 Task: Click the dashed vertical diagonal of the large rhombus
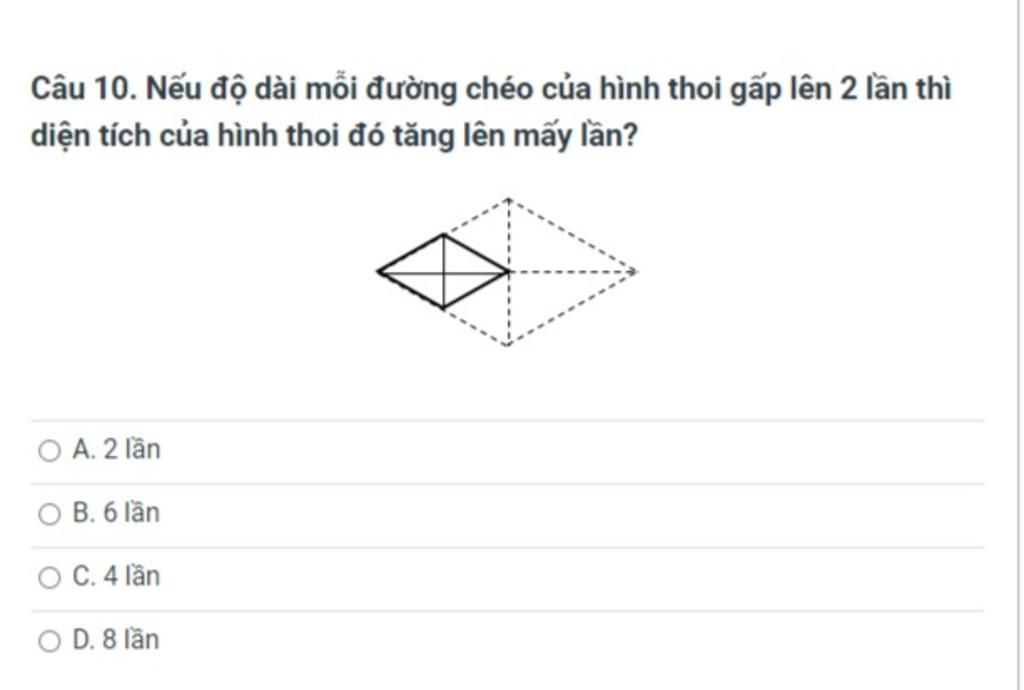508,272
